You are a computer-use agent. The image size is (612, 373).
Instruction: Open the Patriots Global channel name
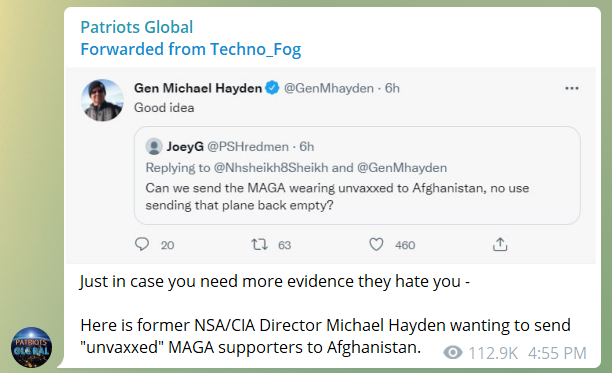137,27
